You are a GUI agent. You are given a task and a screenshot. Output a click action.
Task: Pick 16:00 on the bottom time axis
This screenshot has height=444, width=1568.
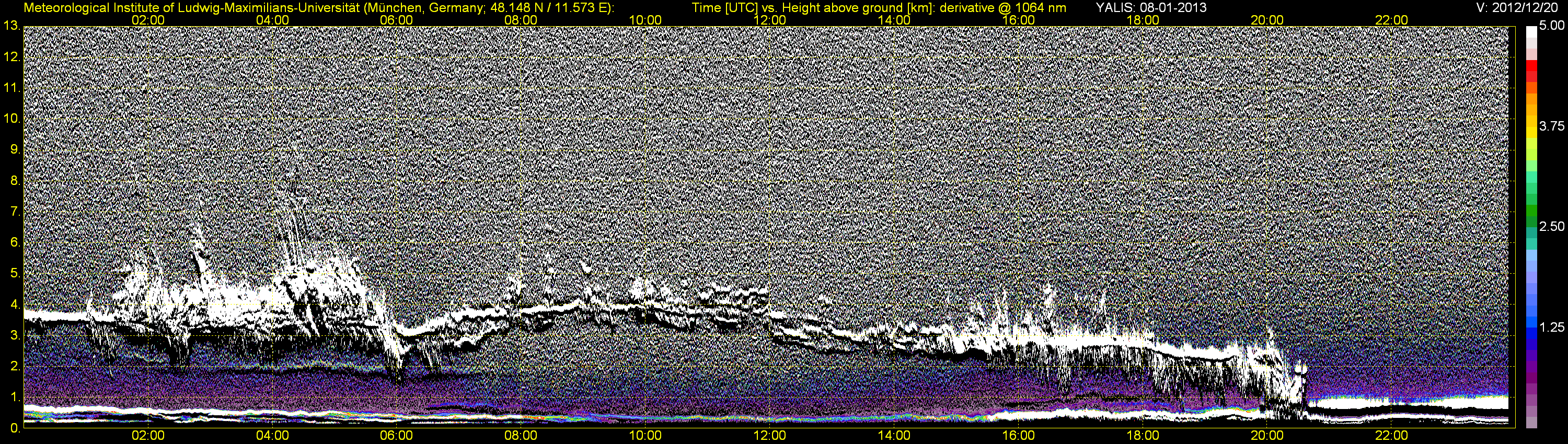coord(1018,436)
